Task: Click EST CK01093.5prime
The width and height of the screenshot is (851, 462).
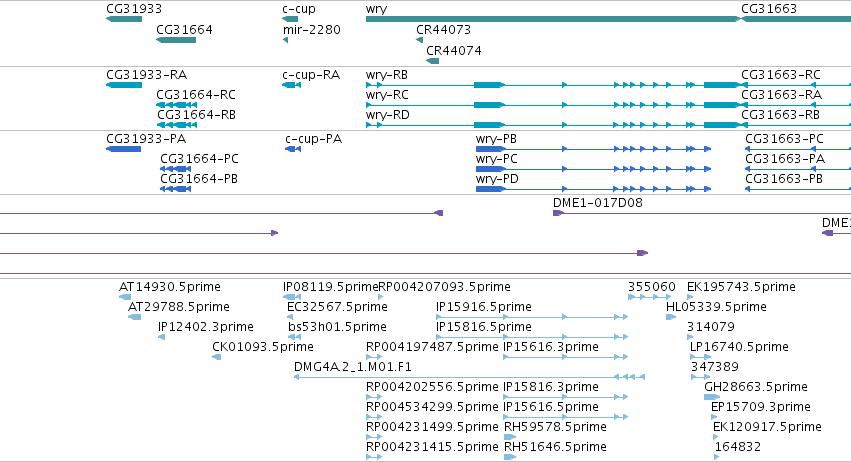Action: [x=263, y=347]
